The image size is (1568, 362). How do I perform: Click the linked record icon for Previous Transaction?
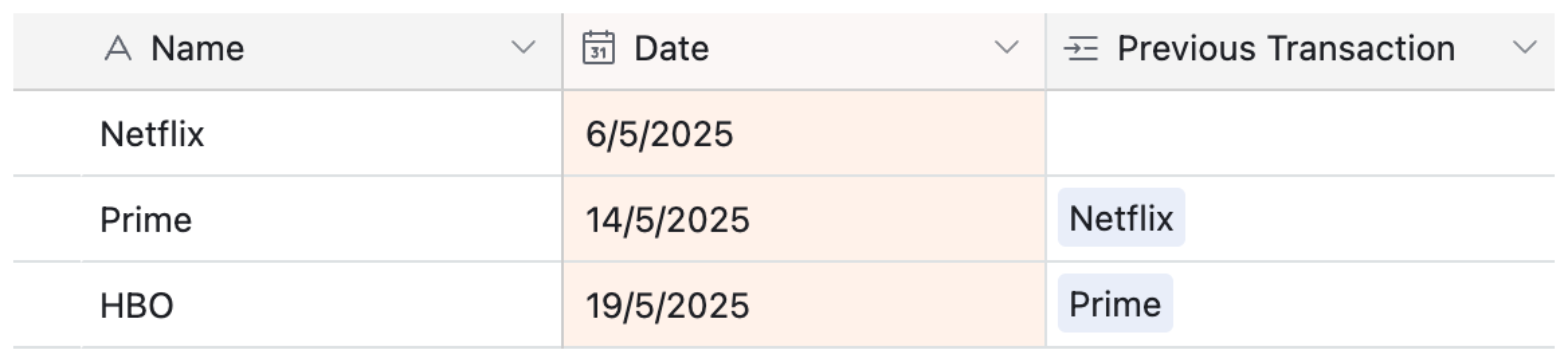coord(1080,48)
